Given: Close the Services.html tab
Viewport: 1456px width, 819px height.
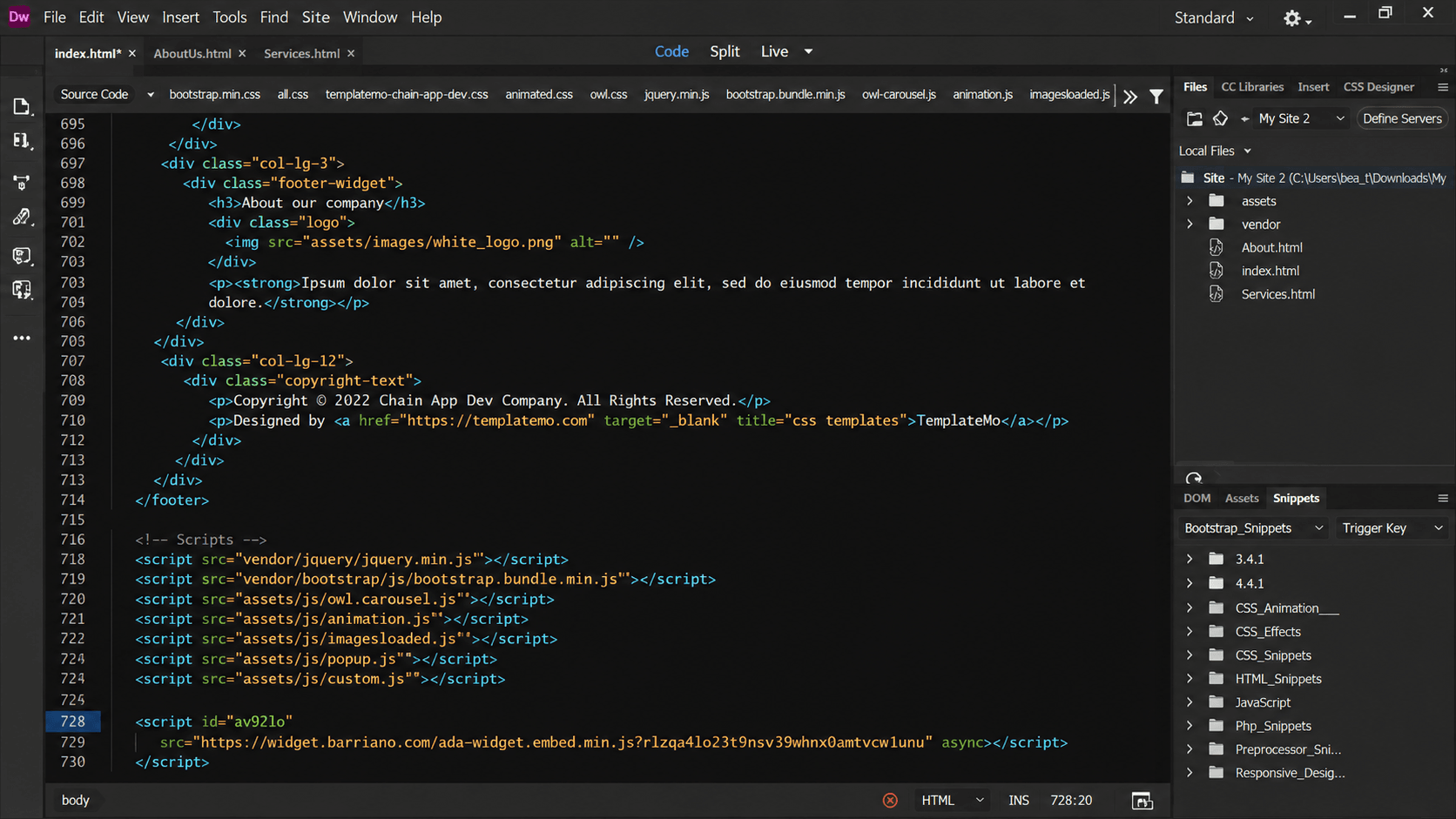Looking at the screenshot, I should [x=351, y=53].
